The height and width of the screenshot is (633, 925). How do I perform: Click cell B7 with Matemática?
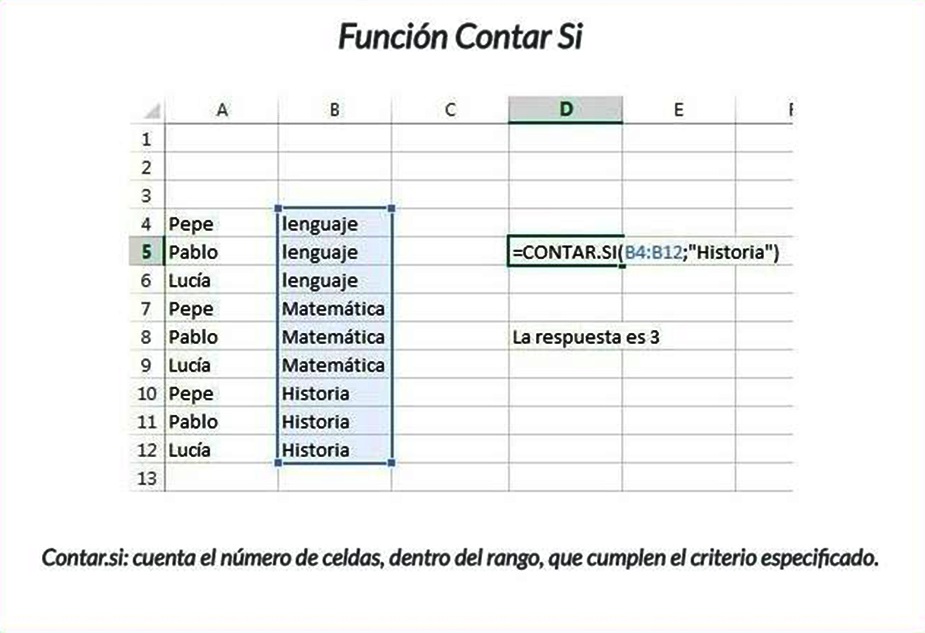(333, 309)
